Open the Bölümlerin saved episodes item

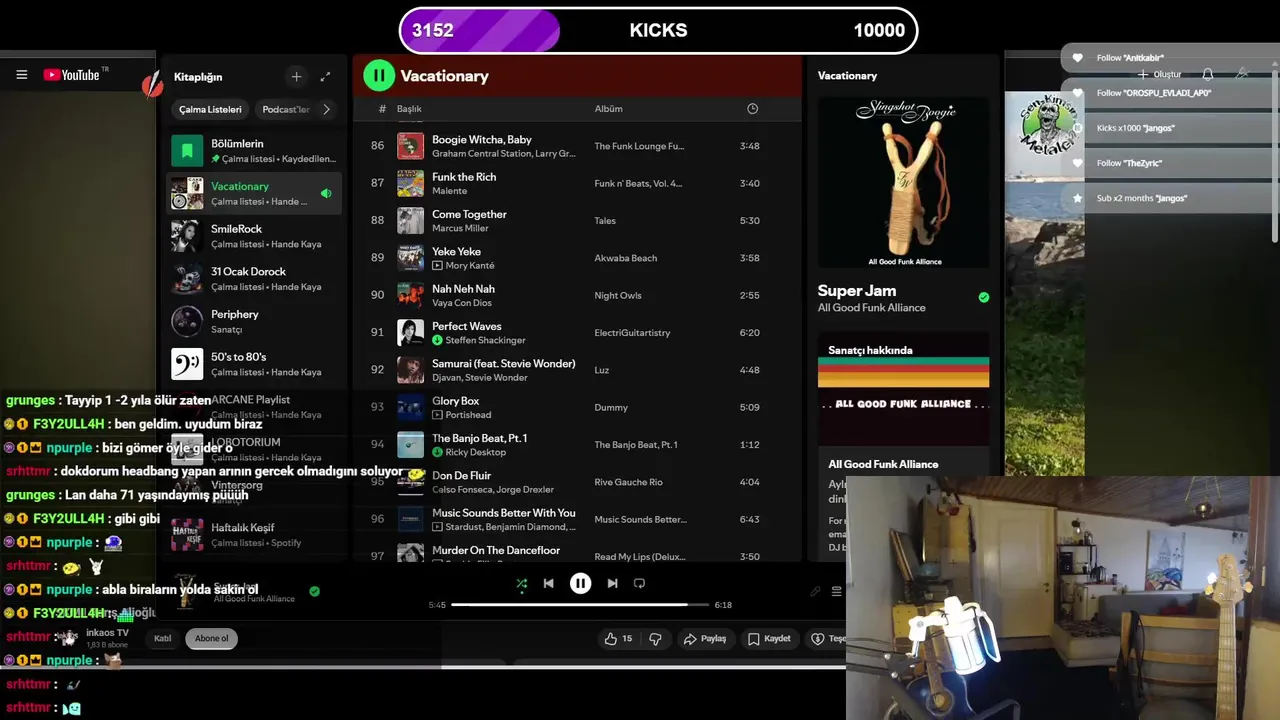(x=253, y=151)
